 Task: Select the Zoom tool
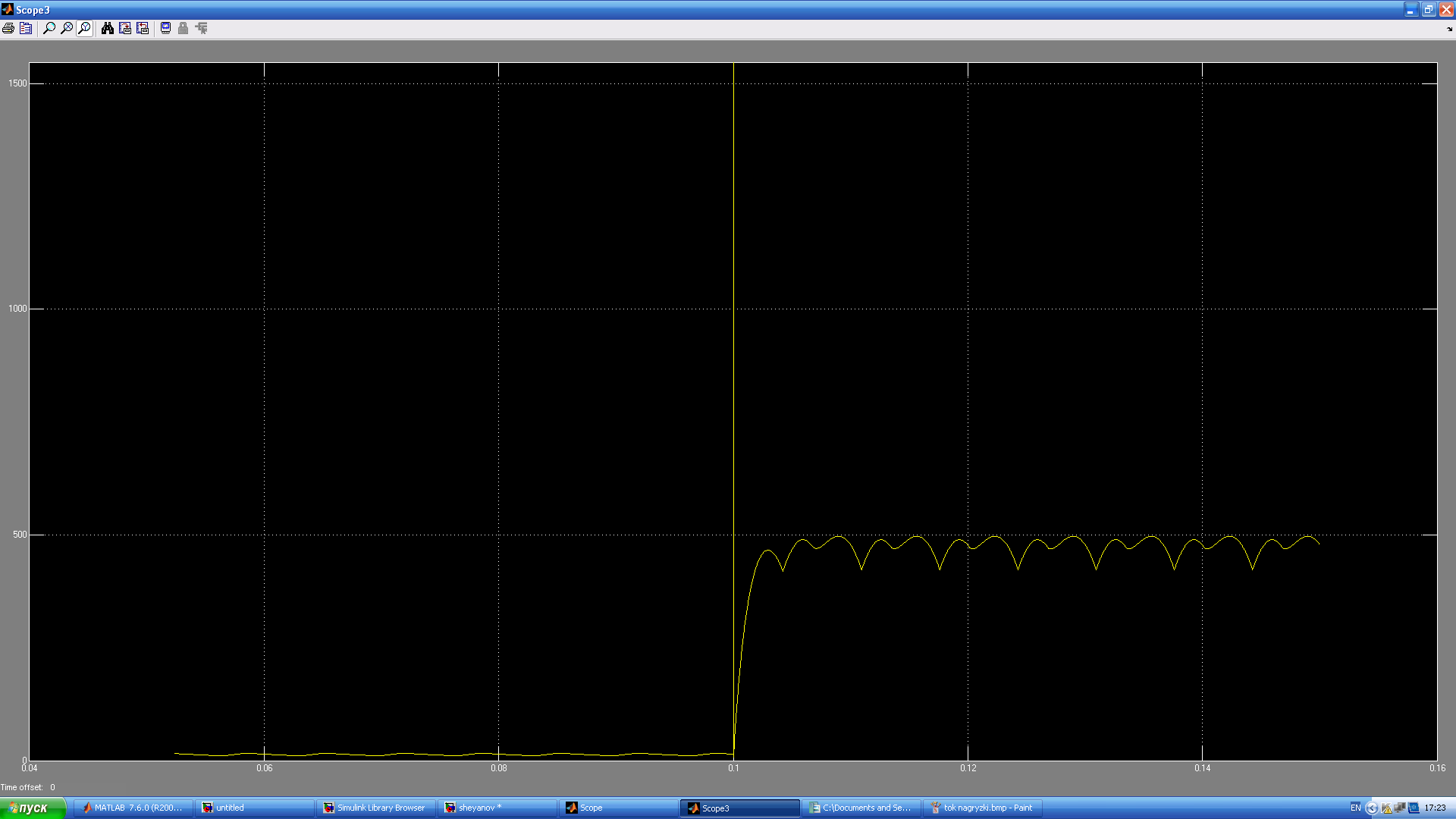pyautogui.click(x=49, y=28)
